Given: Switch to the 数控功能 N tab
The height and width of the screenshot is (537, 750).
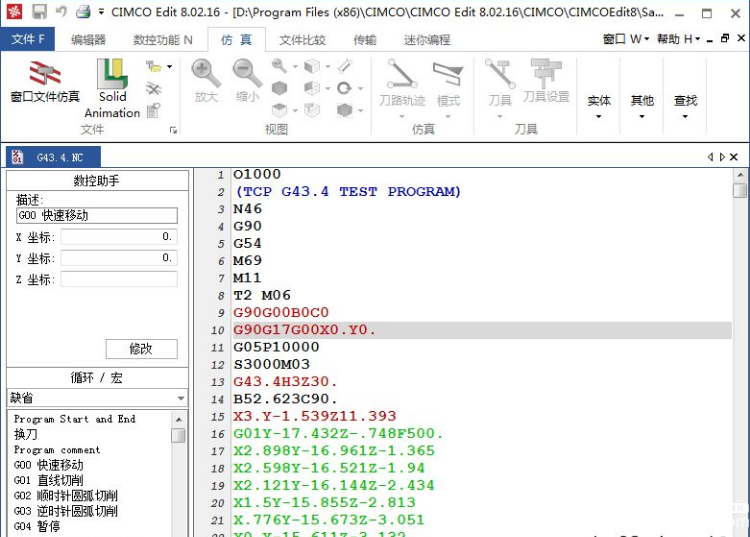Looking at the screenshot, I should tap(163, 40).
